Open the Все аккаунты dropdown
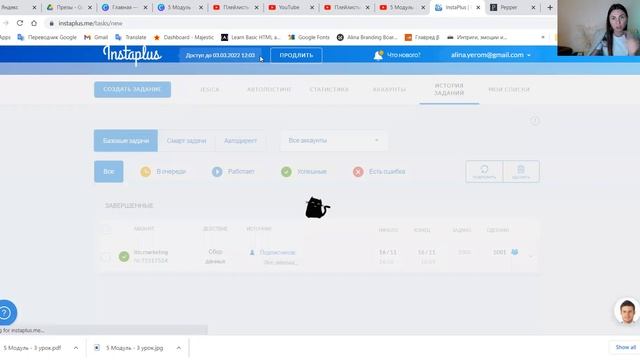The width and height of the screenshot is (640, 360). (x=333, y=140)
